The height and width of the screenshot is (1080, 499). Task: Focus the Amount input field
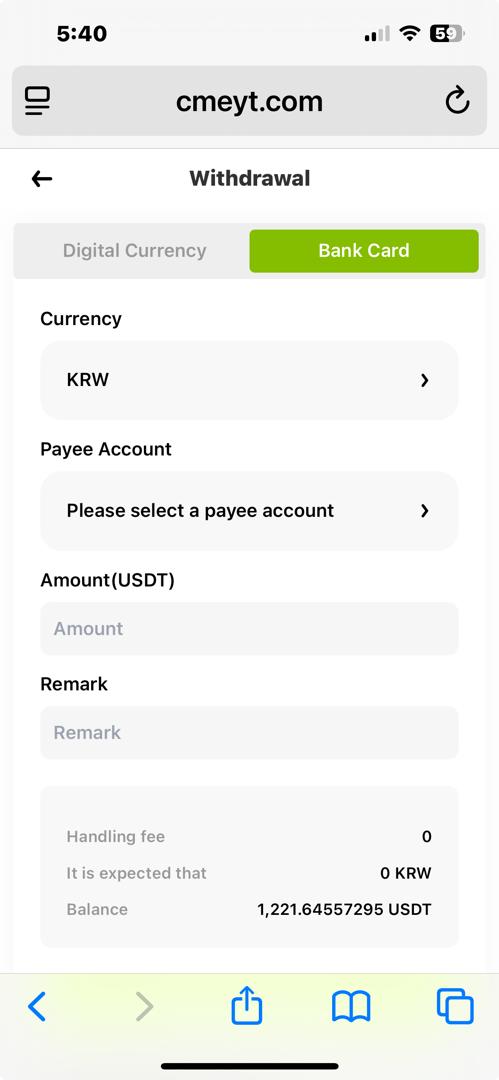tap(250, 629)
